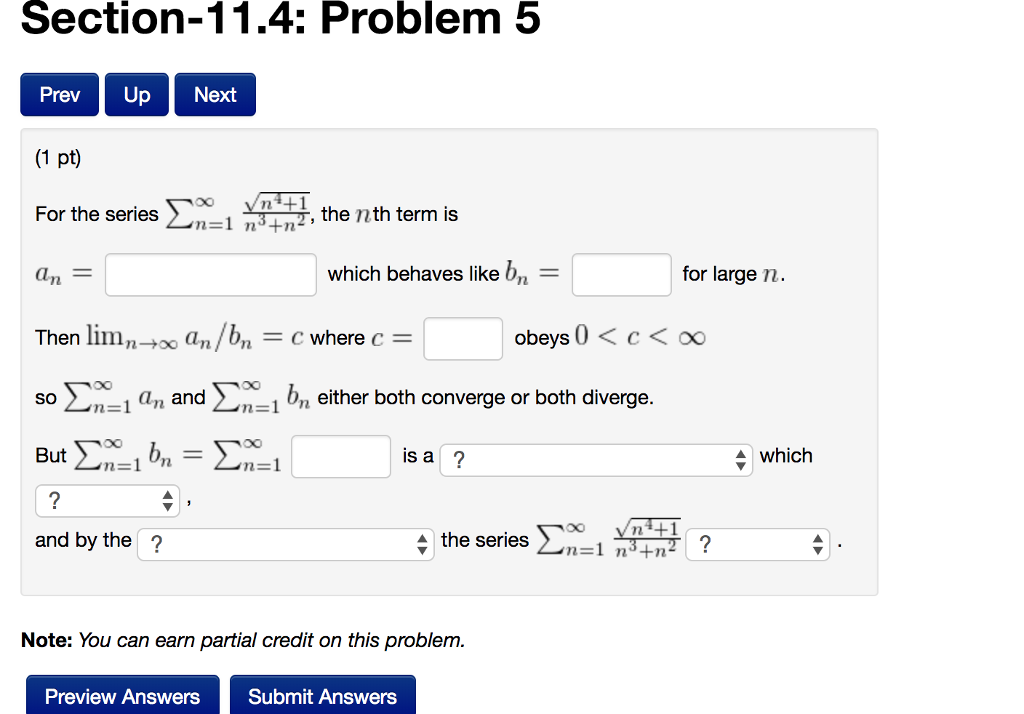The width and height of the screenshot is (1024, 714).
Task: Open the '?' dropdown below 'But'
Action: point(100,500)
